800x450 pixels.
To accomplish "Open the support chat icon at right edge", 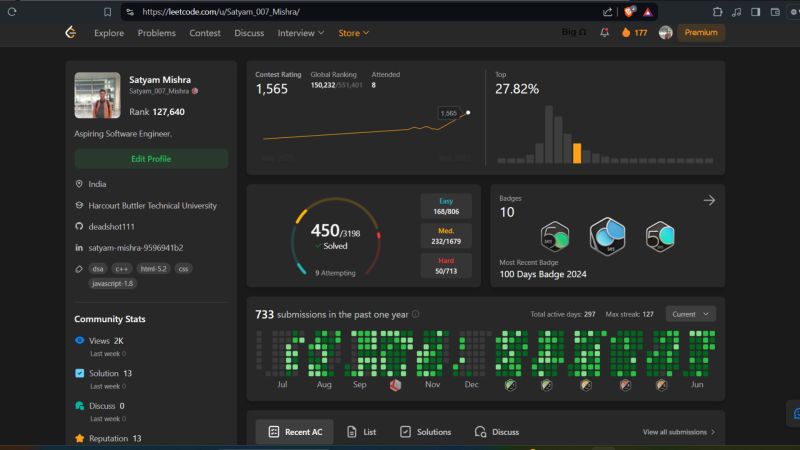I will (794, 413).
